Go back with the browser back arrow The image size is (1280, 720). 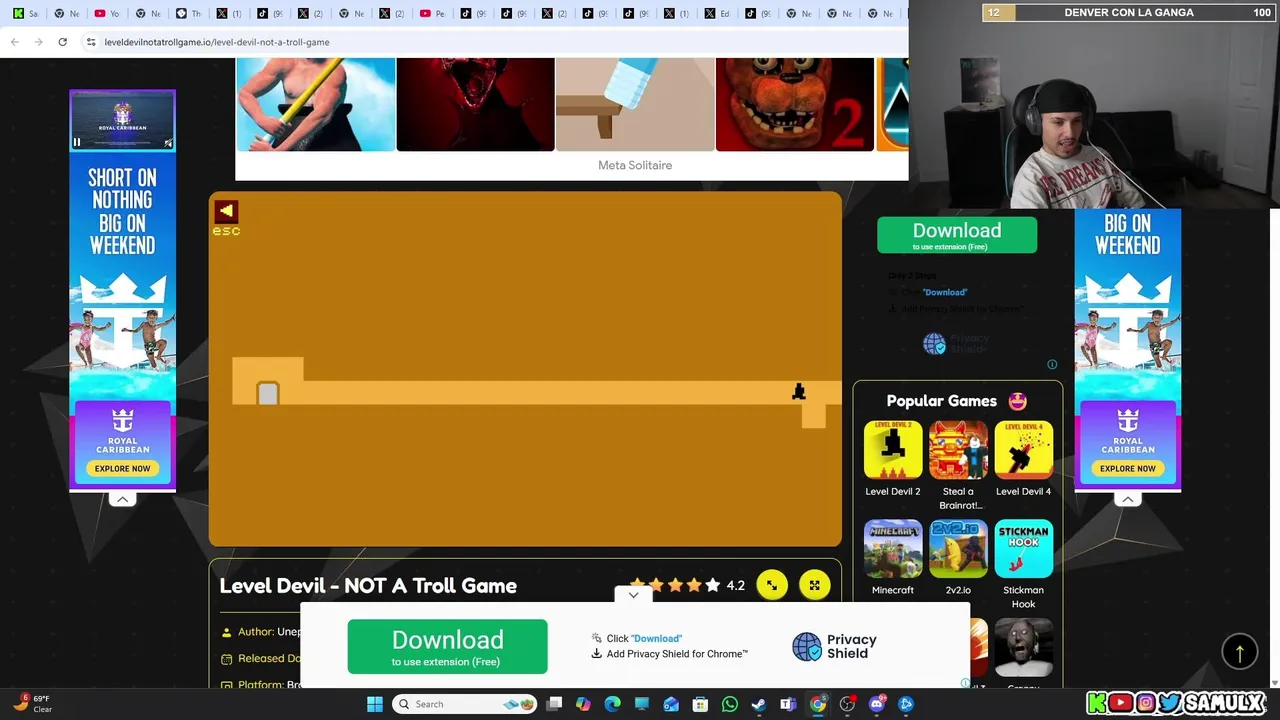[15, 42]
